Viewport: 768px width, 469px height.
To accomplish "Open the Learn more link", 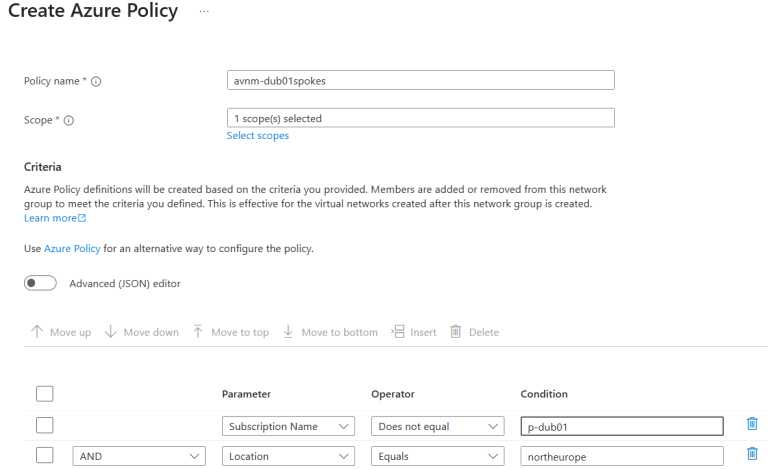I will click(x=50, y=218).
